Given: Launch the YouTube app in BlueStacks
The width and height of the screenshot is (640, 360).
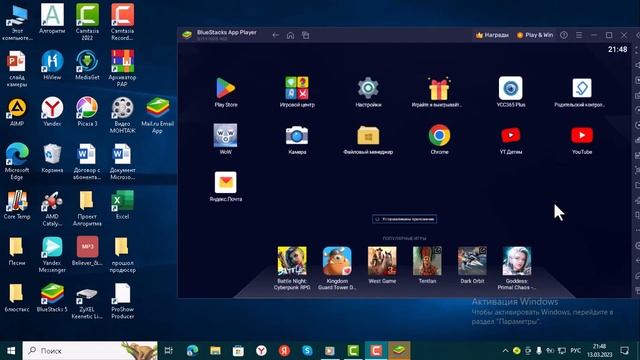Looking at the screenshot, I should pyautogui.click(x=582, y=136).
